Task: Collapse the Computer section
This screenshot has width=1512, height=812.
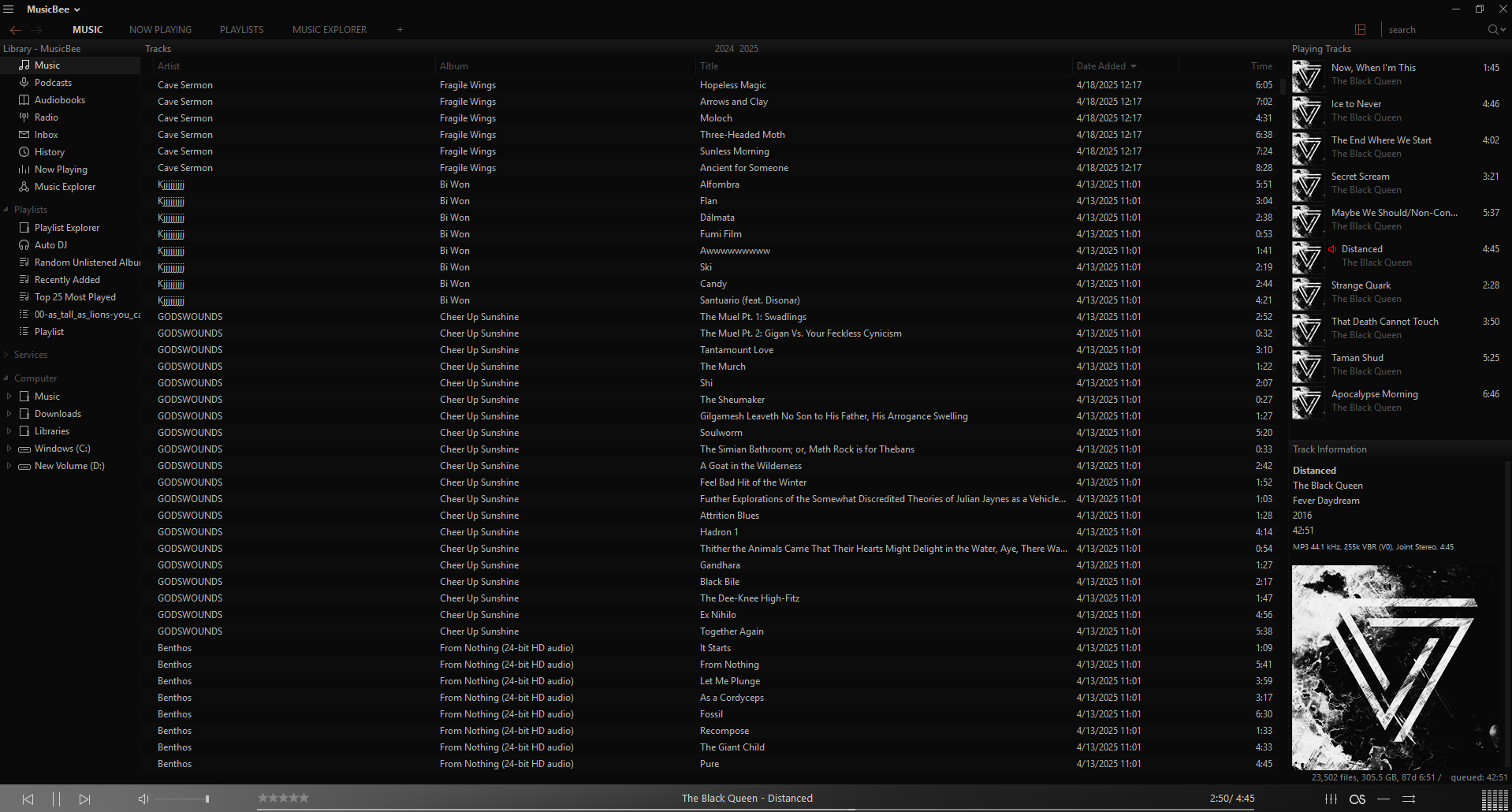Action: (x=6, y=378)
